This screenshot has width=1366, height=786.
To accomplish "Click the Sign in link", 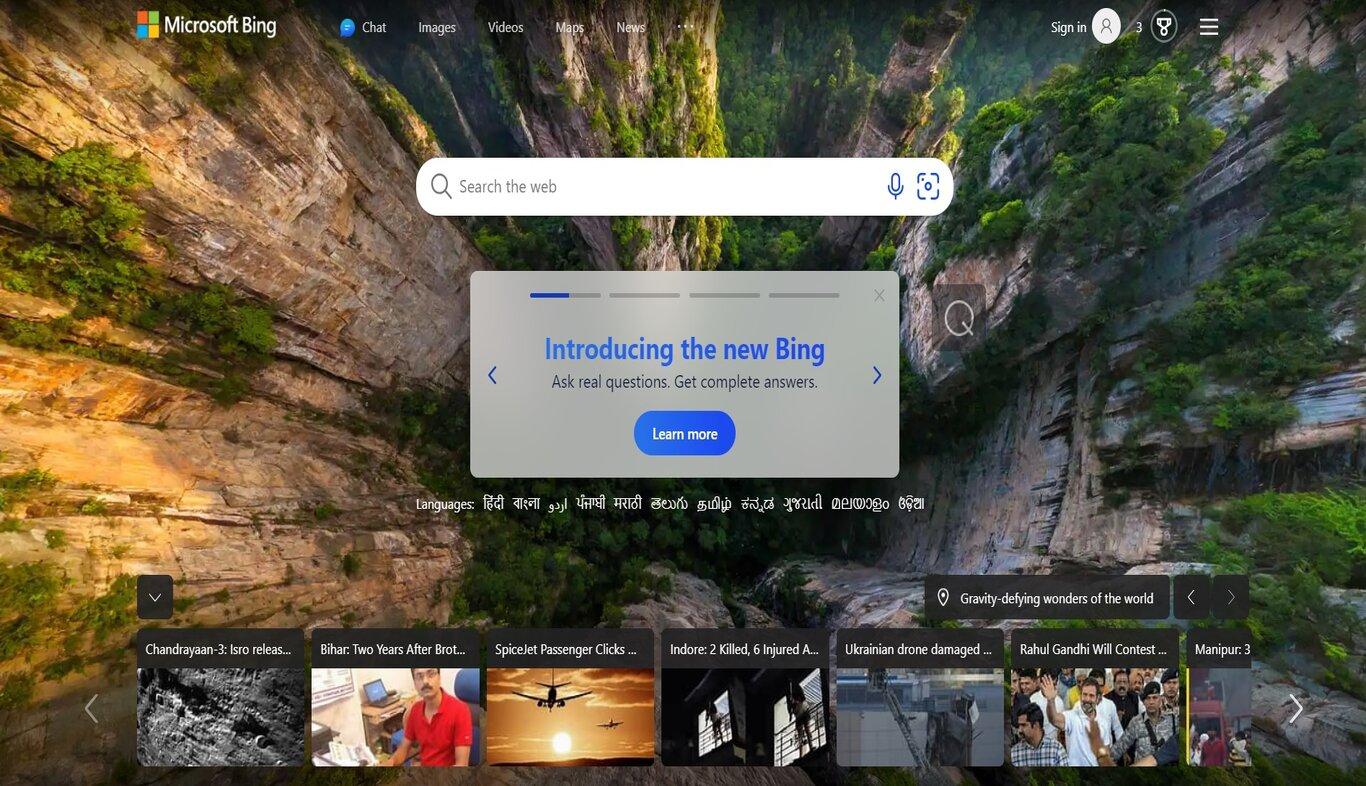I will pos(1068,27).
